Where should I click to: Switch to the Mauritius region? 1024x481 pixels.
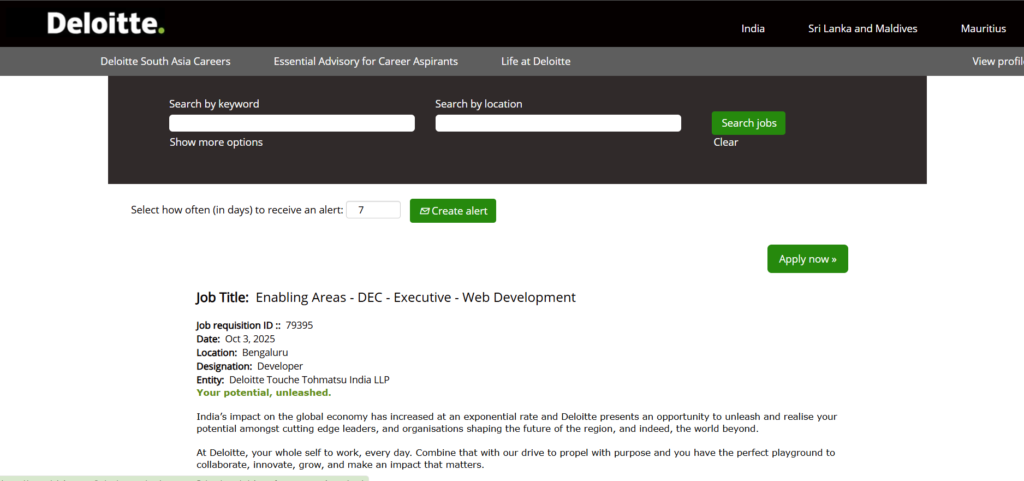click(x=982, y=28)
